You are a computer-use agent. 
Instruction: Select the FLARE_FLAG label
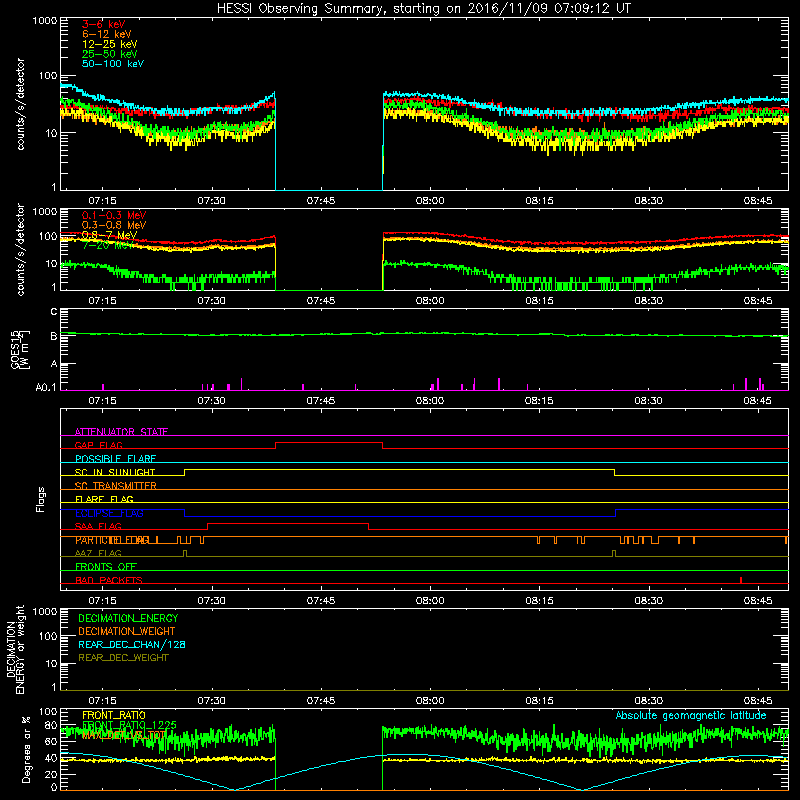click(104, 499)
